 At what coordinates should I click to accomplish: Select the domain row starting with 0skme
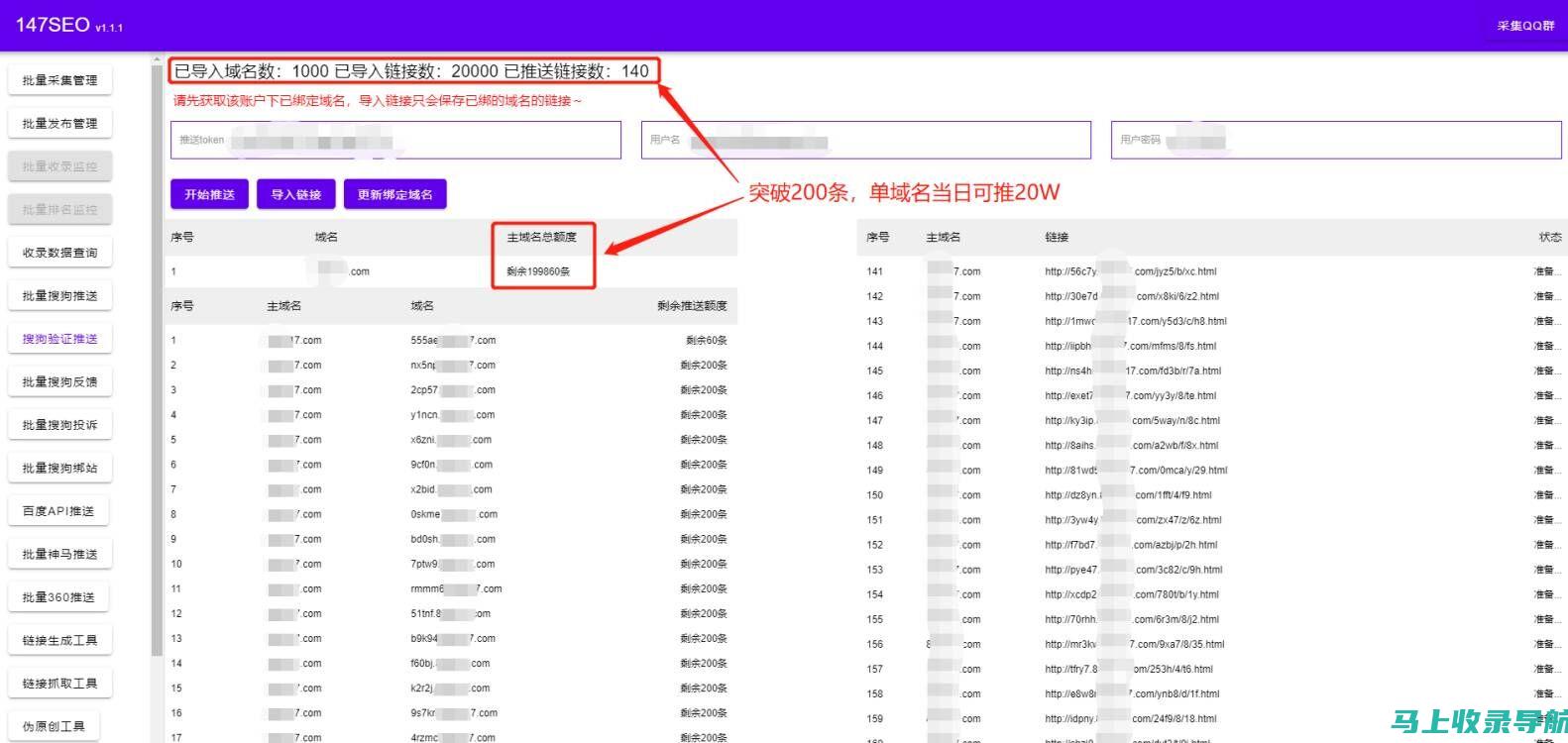[451, 514]
